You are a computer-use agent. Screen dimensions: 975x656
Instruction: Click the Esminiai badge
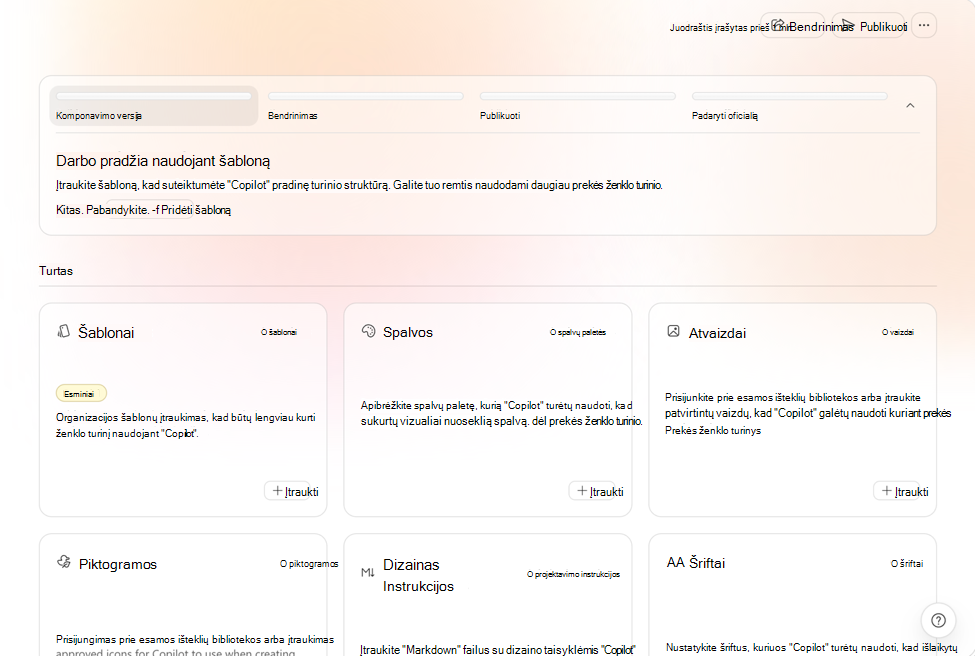pos(81,394)
